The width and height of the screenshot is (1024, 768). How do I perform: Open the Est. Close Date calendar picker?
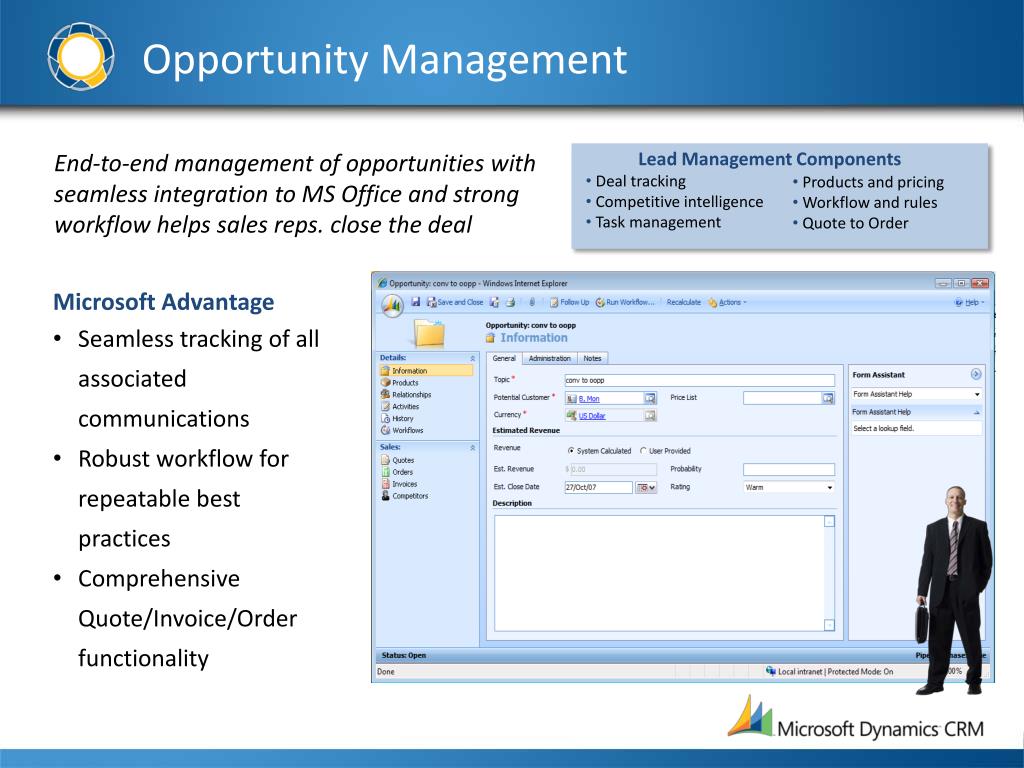(646, 487)
